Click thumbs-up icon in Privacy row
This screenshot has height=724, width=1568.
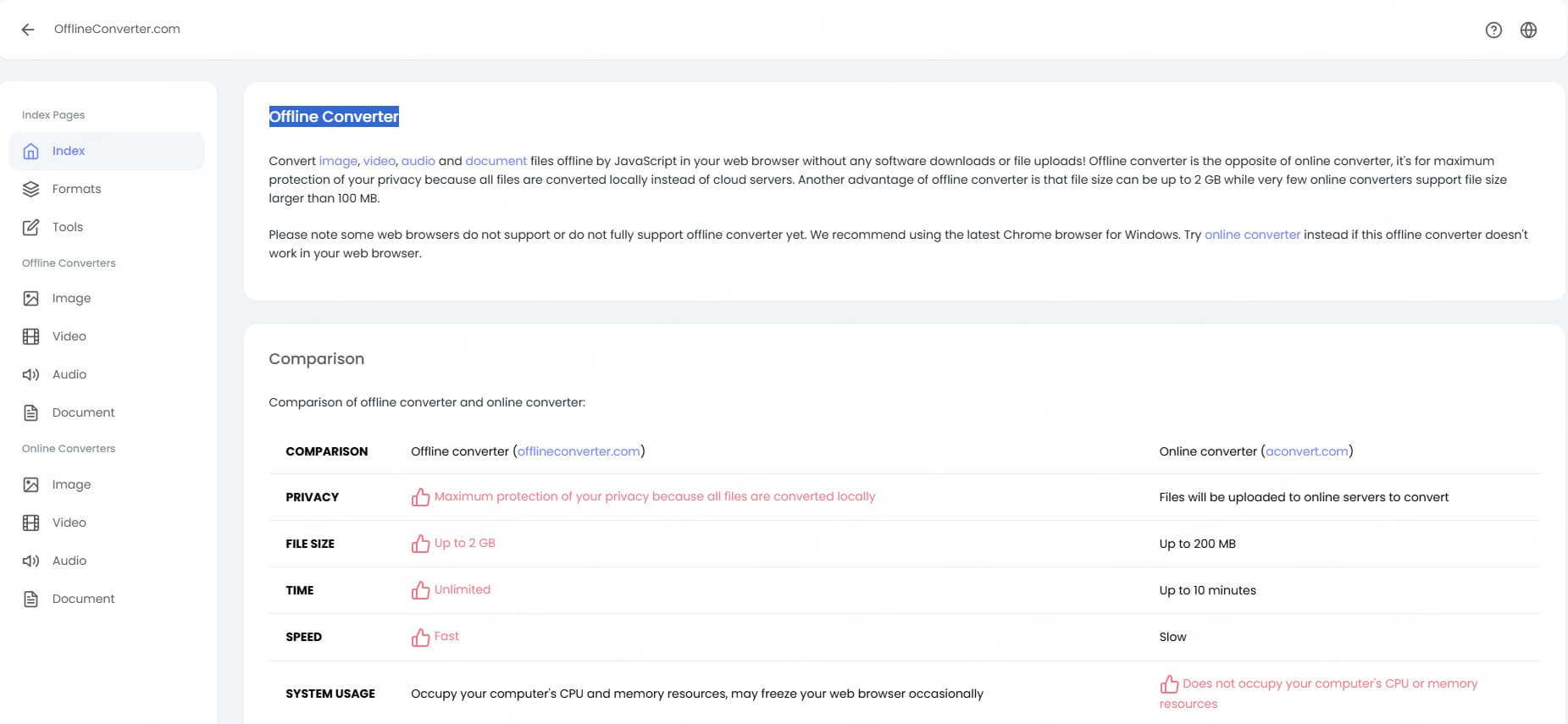(x=420, y=497)
